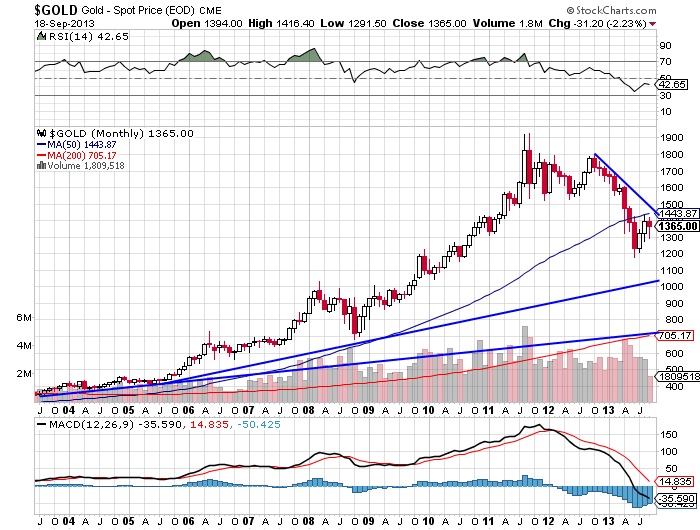Click the Chg -31.20 (-2.23%) value
Screen dimensions: 700x530
point(597,23)
